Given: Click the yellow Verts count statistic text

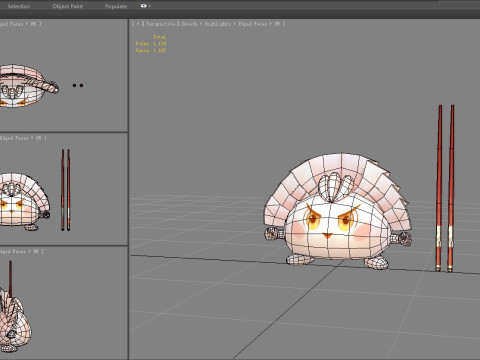Looking at the screenshot, I should (x=151, y=50).
